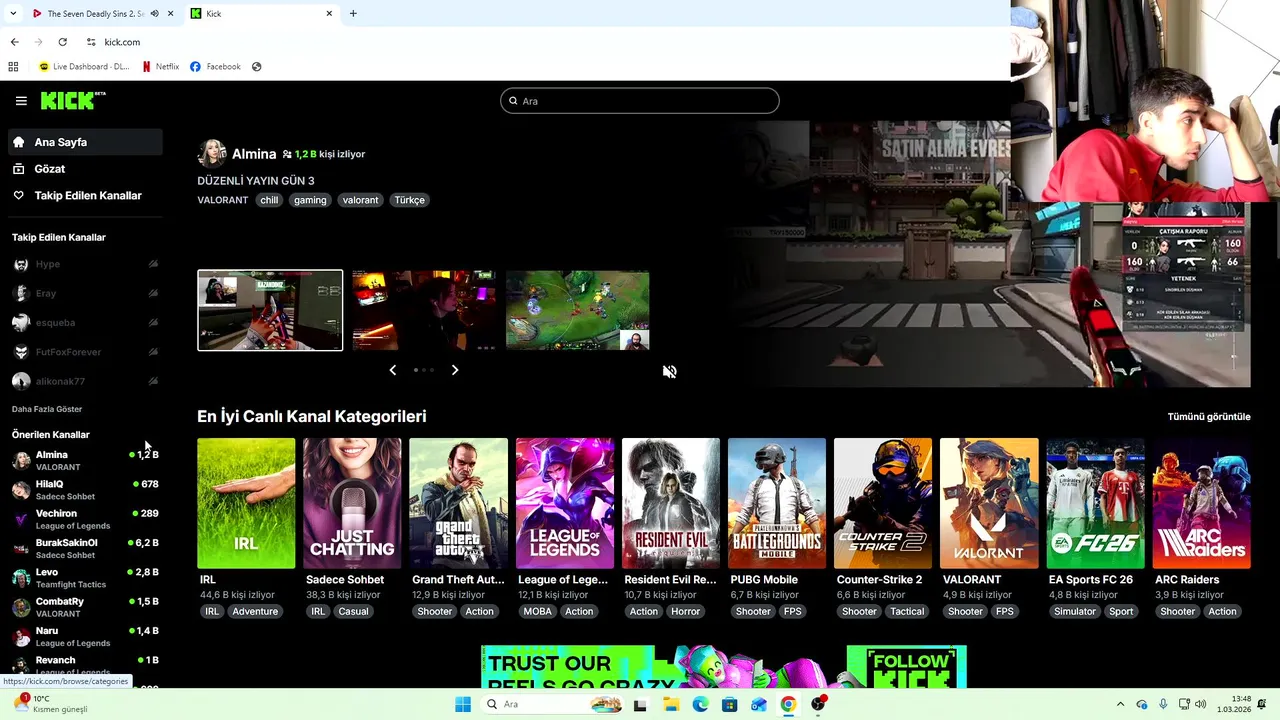Open IRL category card
1280x720 pixels.
tap(246, 503)
